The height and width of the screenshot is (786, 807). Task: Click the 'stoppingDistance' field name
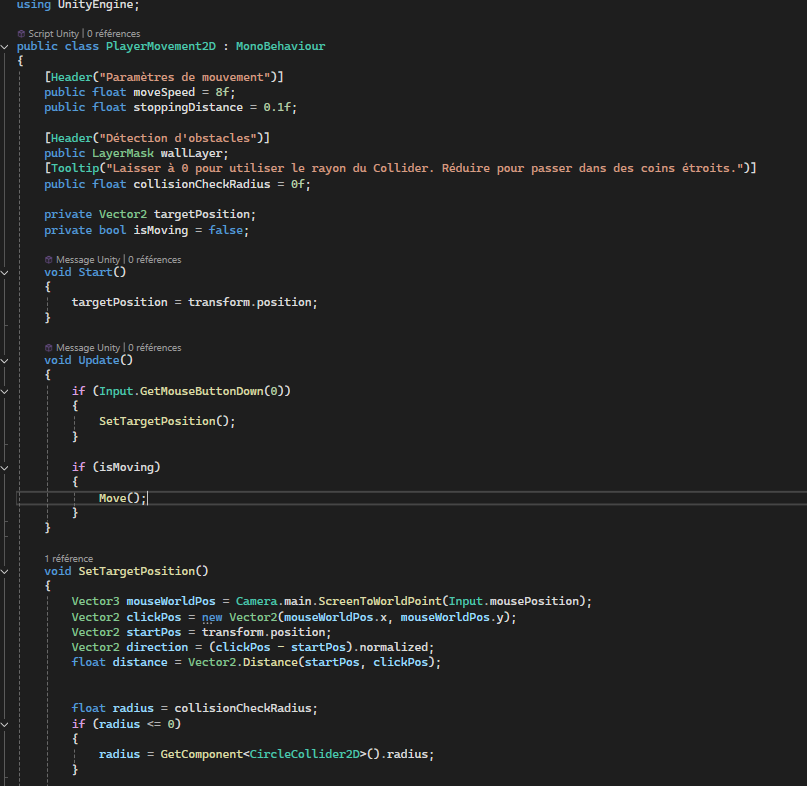(188, 107)
